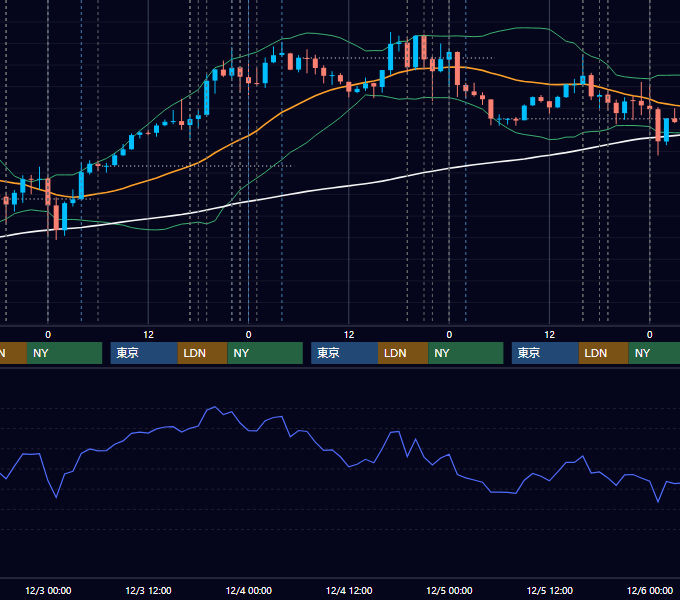Select the orange moving average line
Screen dimensions: 680x600
[282, 112]
